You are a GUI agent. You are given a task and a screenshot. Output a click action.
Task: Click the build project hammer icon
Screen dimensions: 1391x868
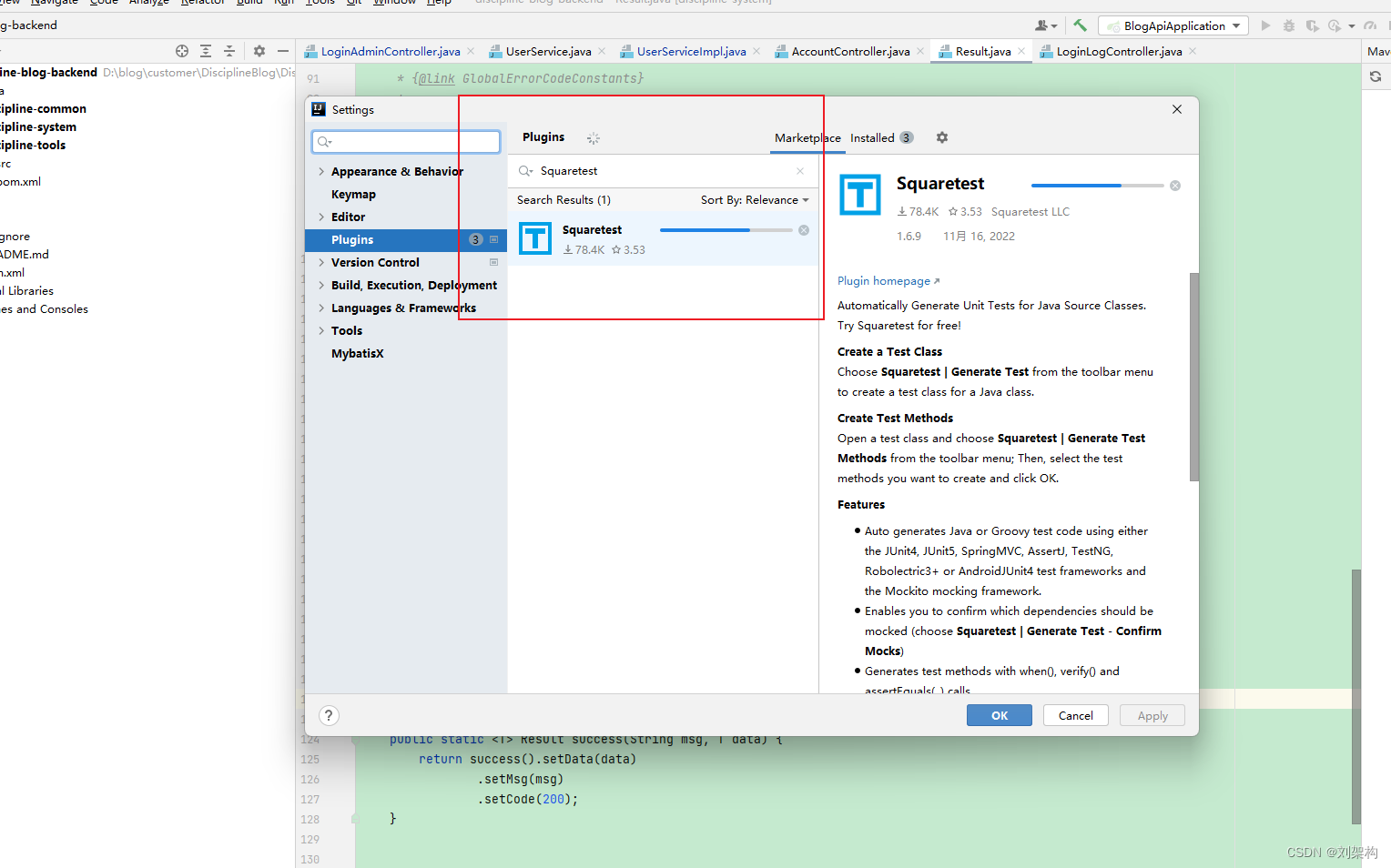click(1080, 25)
